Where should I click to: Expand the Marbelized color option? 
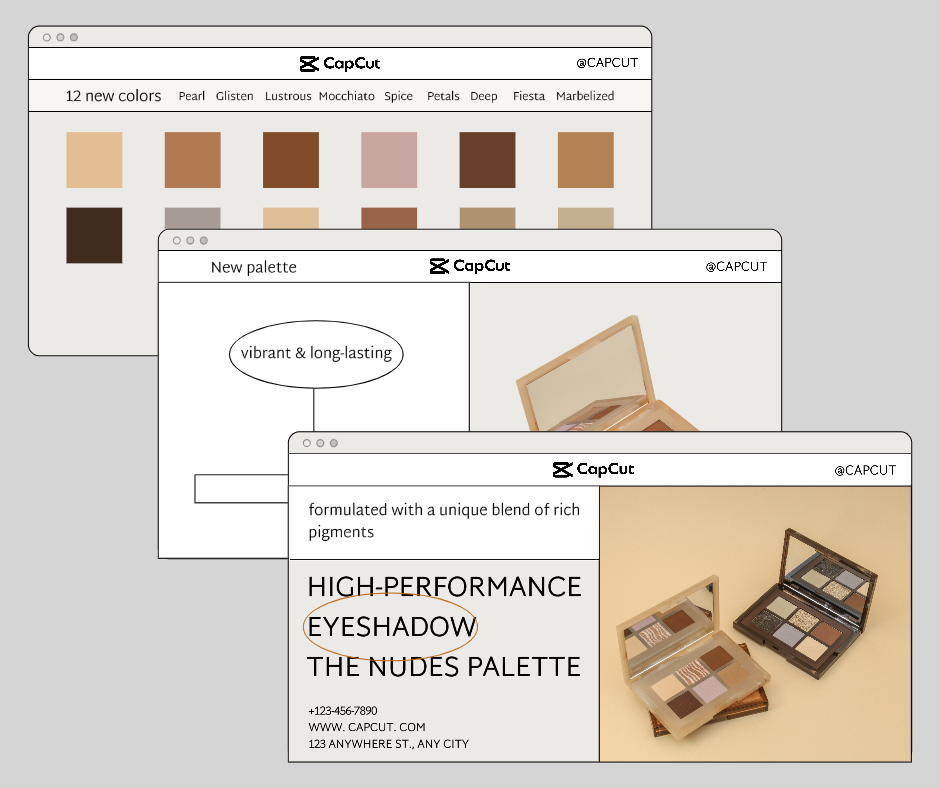click(x=585, y=96)
